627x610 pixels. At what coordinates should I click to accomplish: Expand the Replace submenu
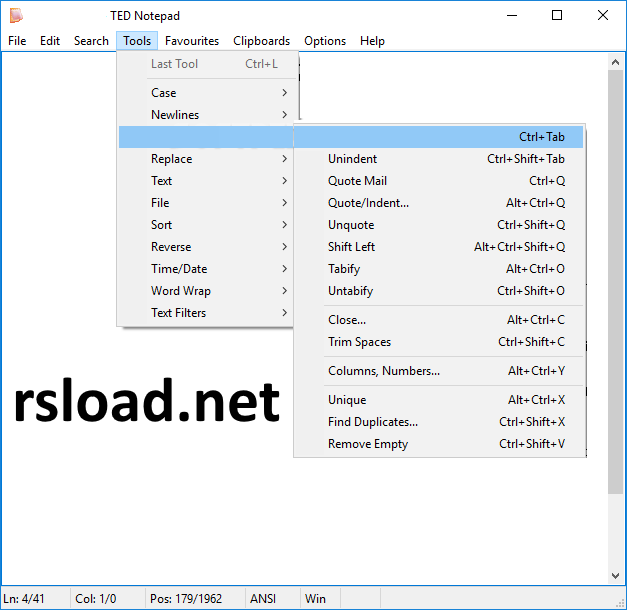206,159
